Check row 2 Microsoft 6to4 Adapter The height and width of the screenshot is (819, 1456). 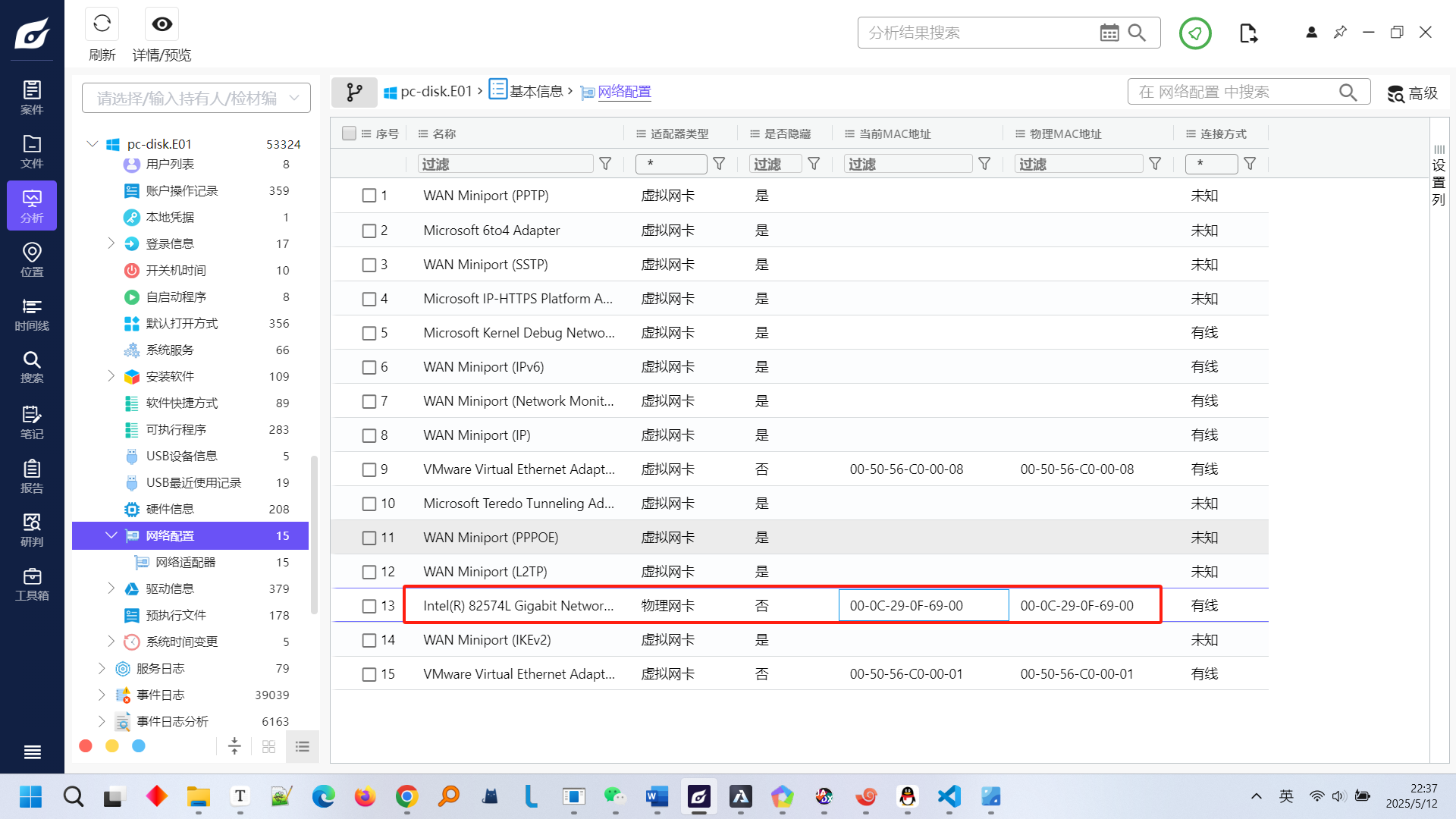click(369, 231)
